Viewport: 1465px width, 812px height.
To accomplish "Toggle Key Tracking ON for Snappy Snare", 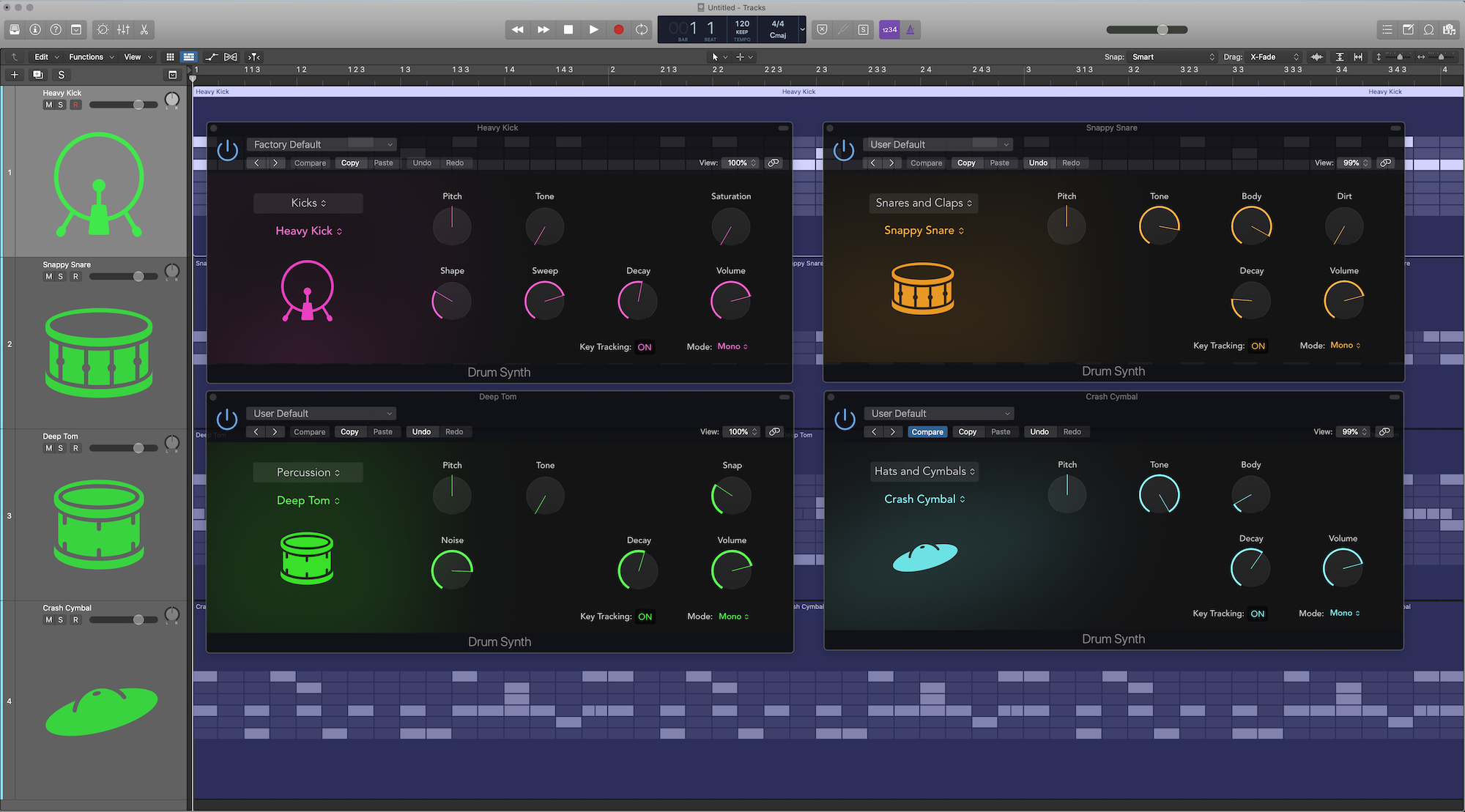I will tap(1258, 345).
